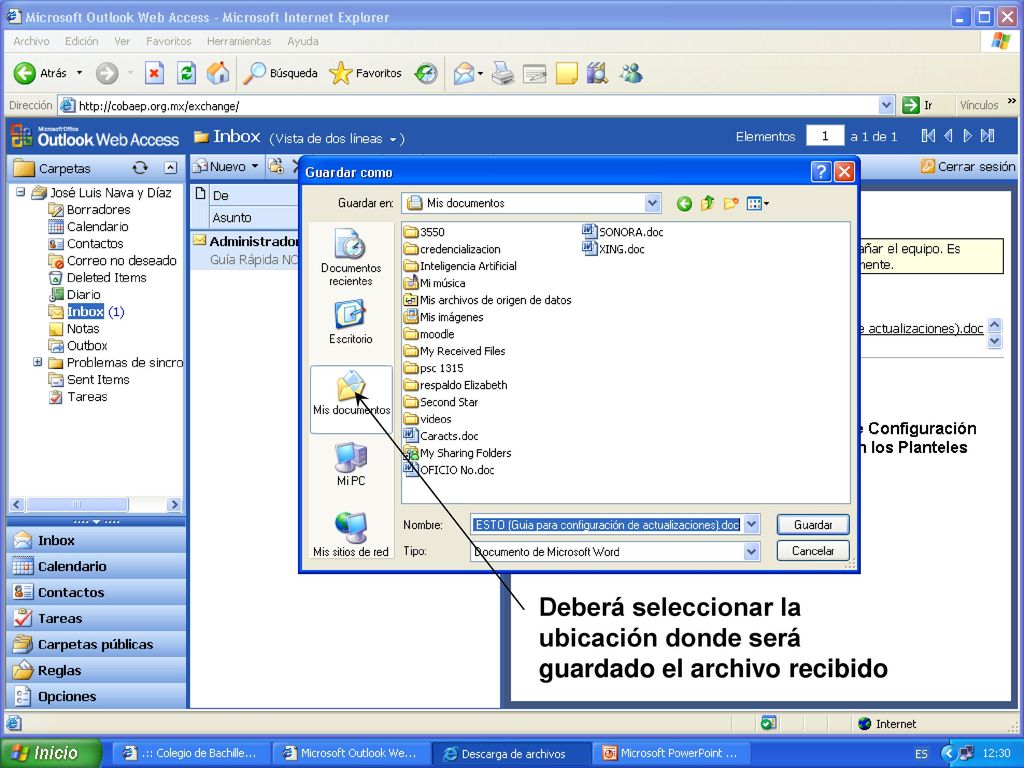Open the Edición menu
1024x768 pixels.
(x=82, y=41)
